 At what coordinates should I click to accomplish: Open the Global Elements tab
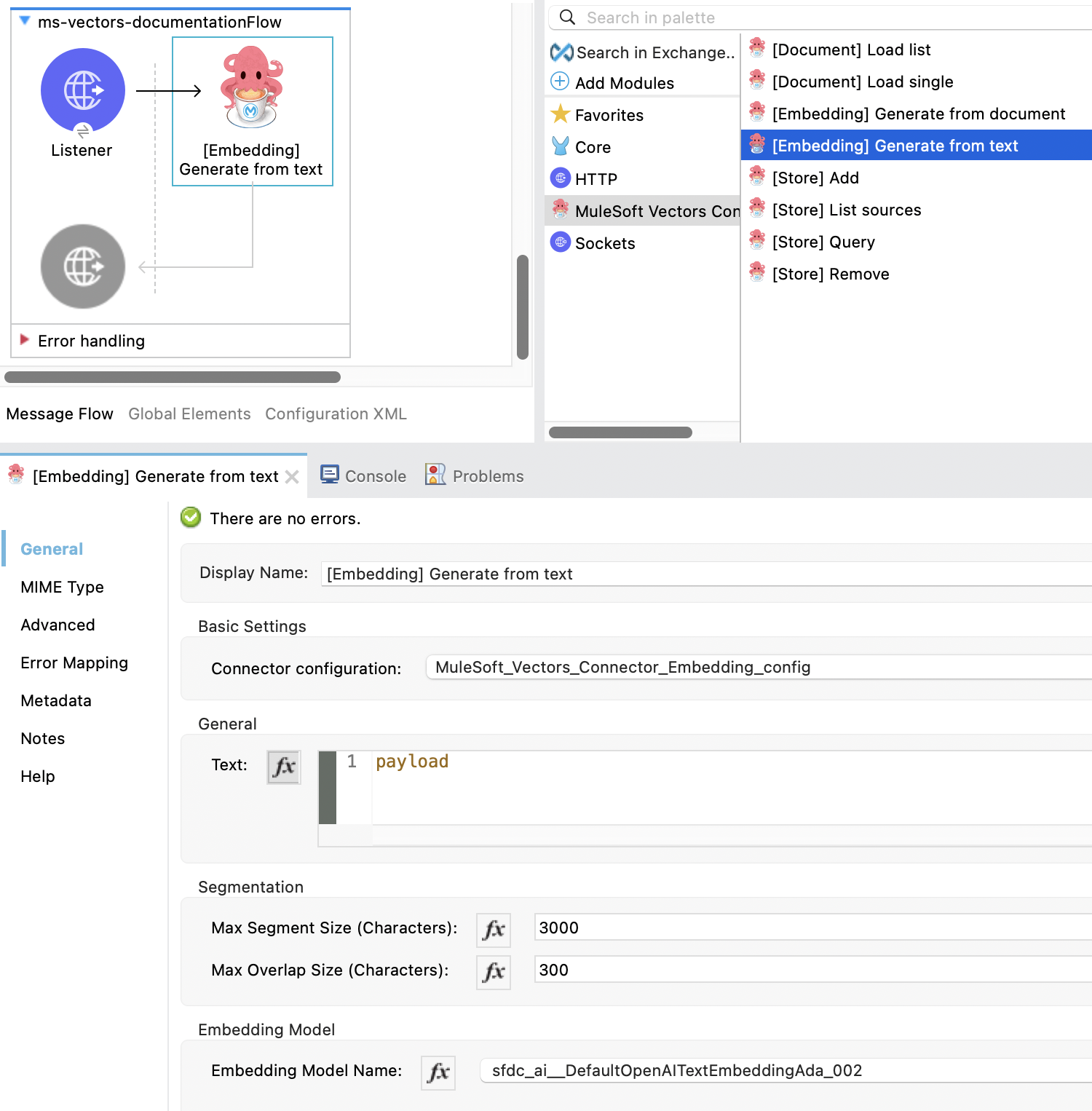coord(189,414)
